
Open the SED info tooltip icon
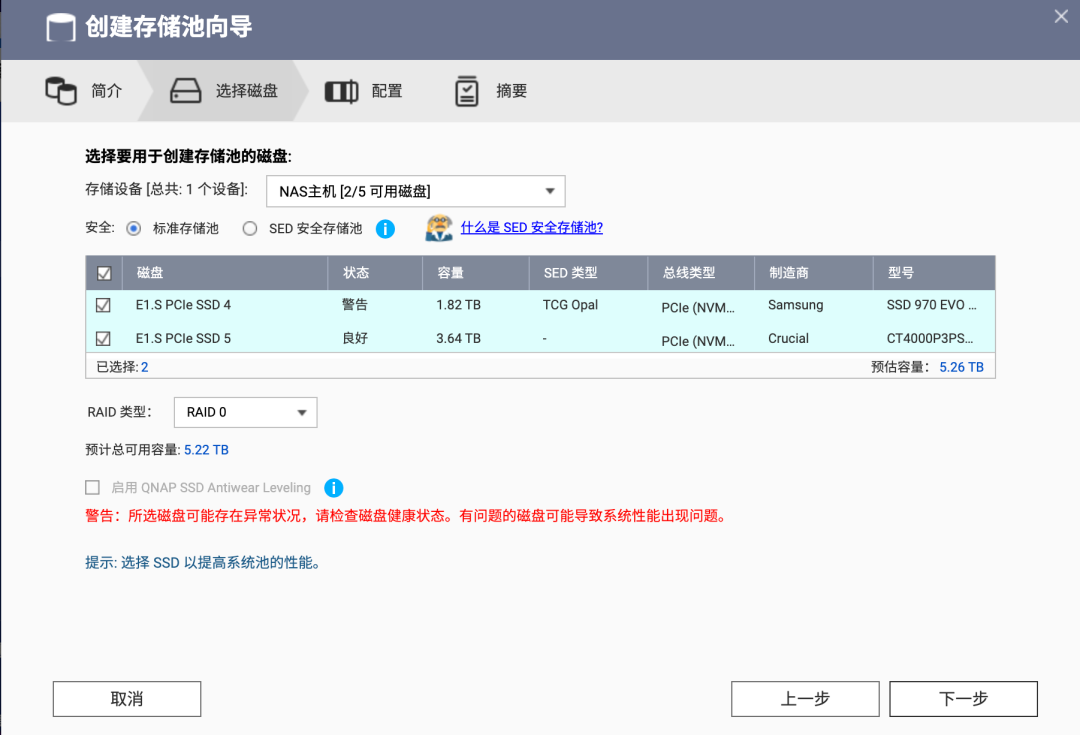pyautogui.click(x=385, y=228)
